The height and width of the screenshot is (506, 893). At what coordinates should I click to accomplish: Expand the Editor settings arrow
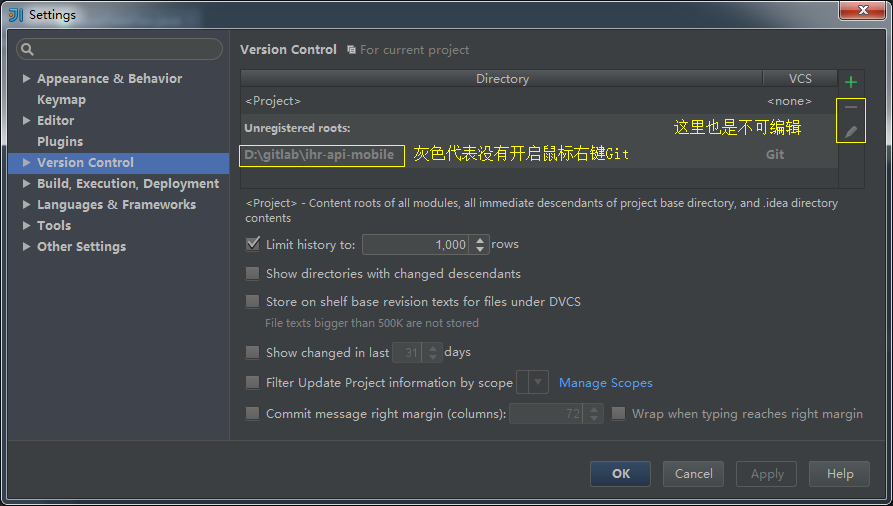(x=26, y=120)
